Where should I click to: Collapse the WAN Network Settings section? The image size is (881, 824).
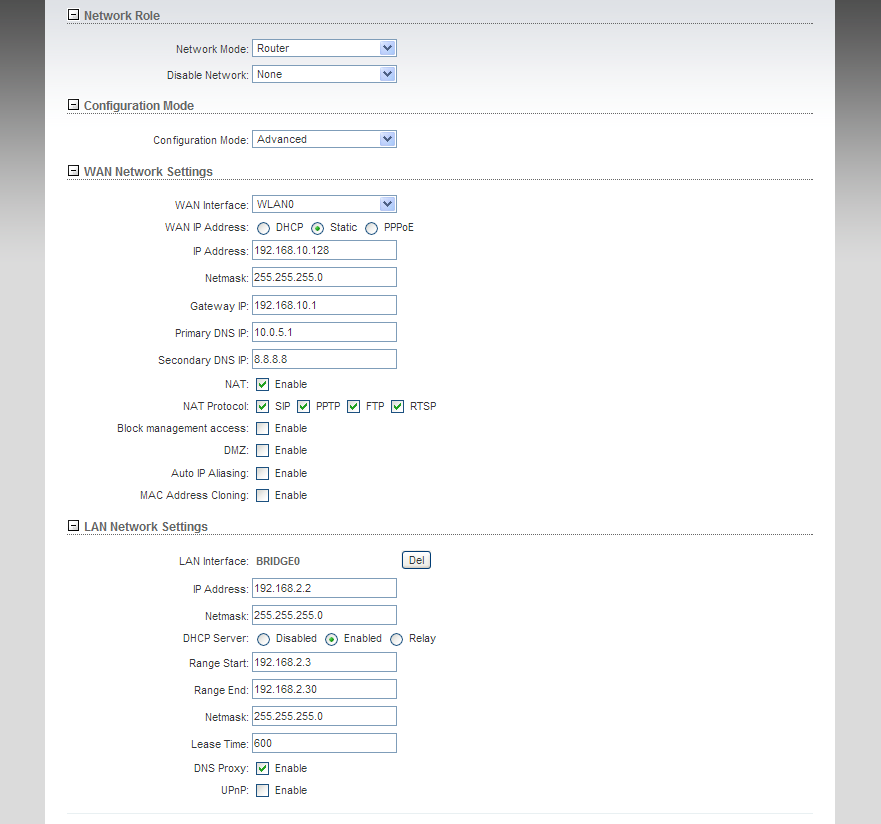point(73,170)
